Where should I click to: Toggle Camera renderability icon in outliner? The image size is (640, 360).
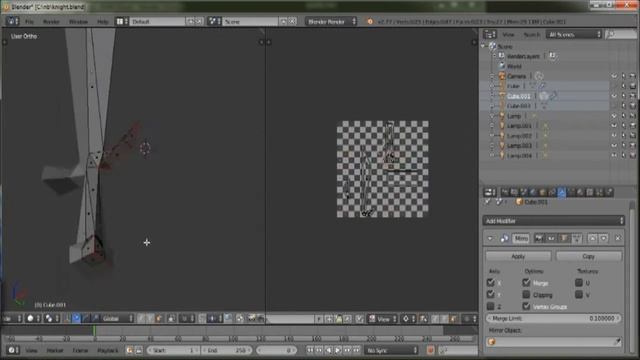[x=632, y=76]
